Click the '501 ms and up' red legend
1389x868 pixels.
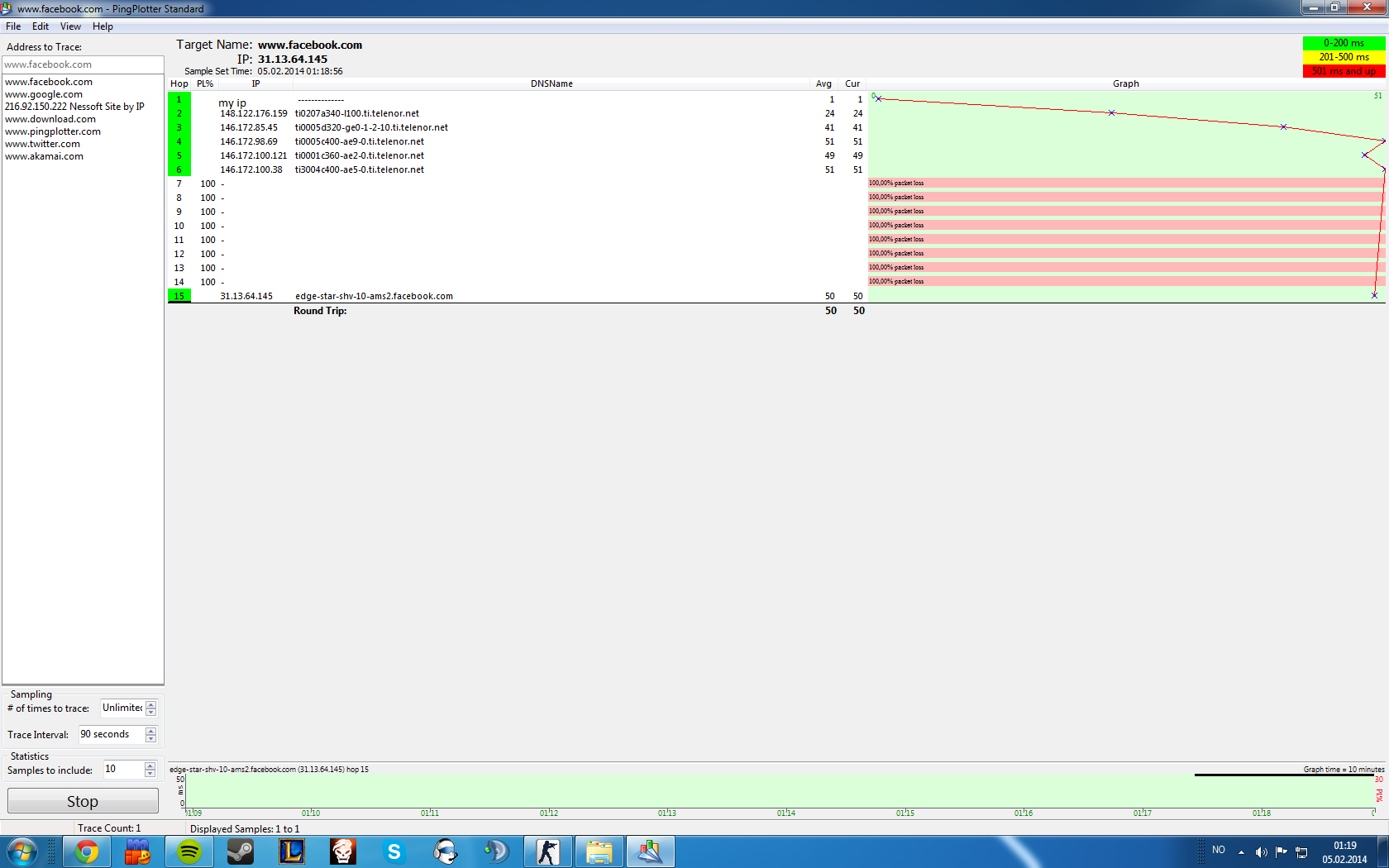click(1344, 71)
